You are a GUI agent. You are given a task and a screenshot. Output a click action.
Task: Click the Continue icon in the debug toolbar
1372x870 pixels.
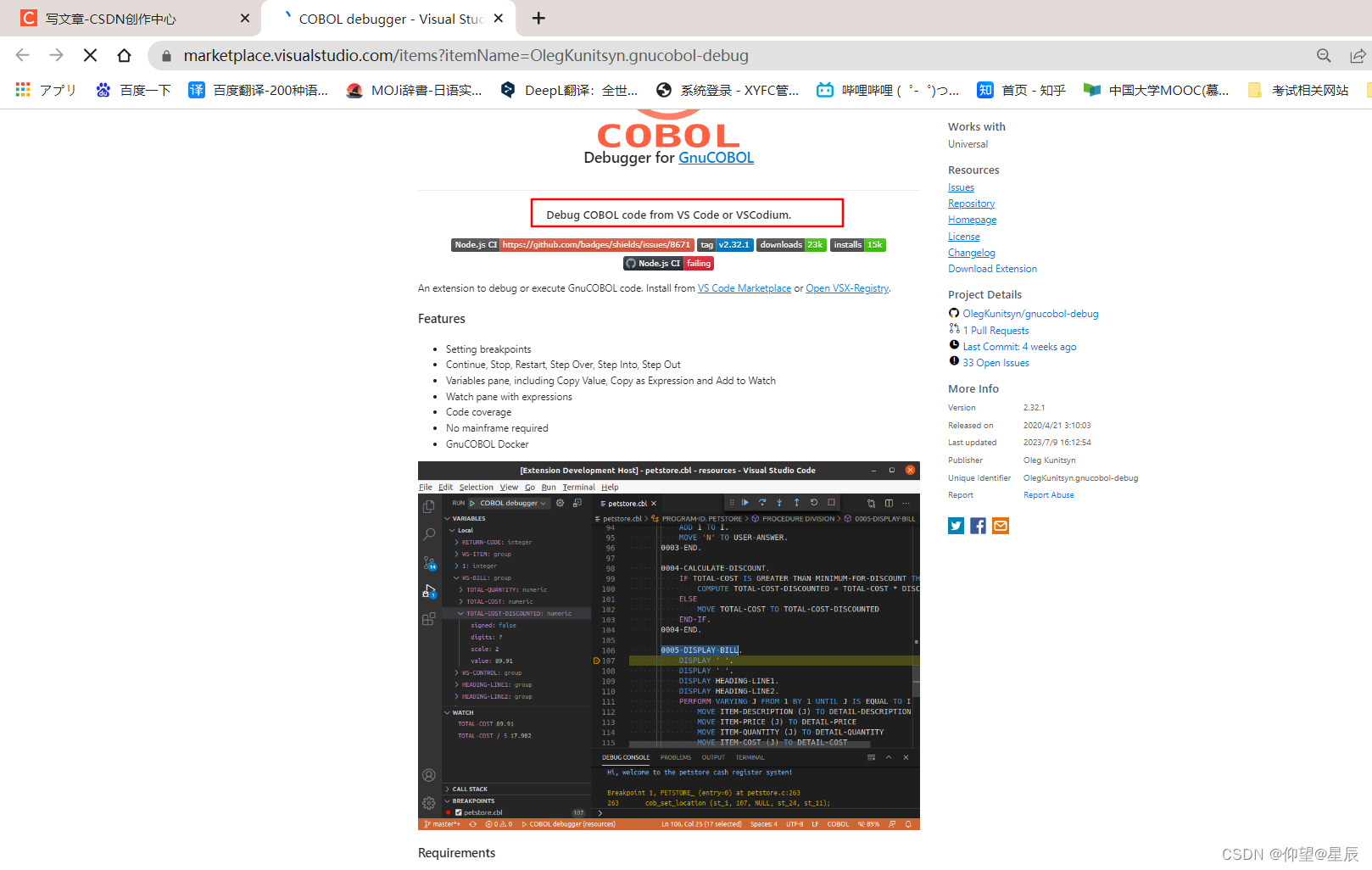(746, 502)
